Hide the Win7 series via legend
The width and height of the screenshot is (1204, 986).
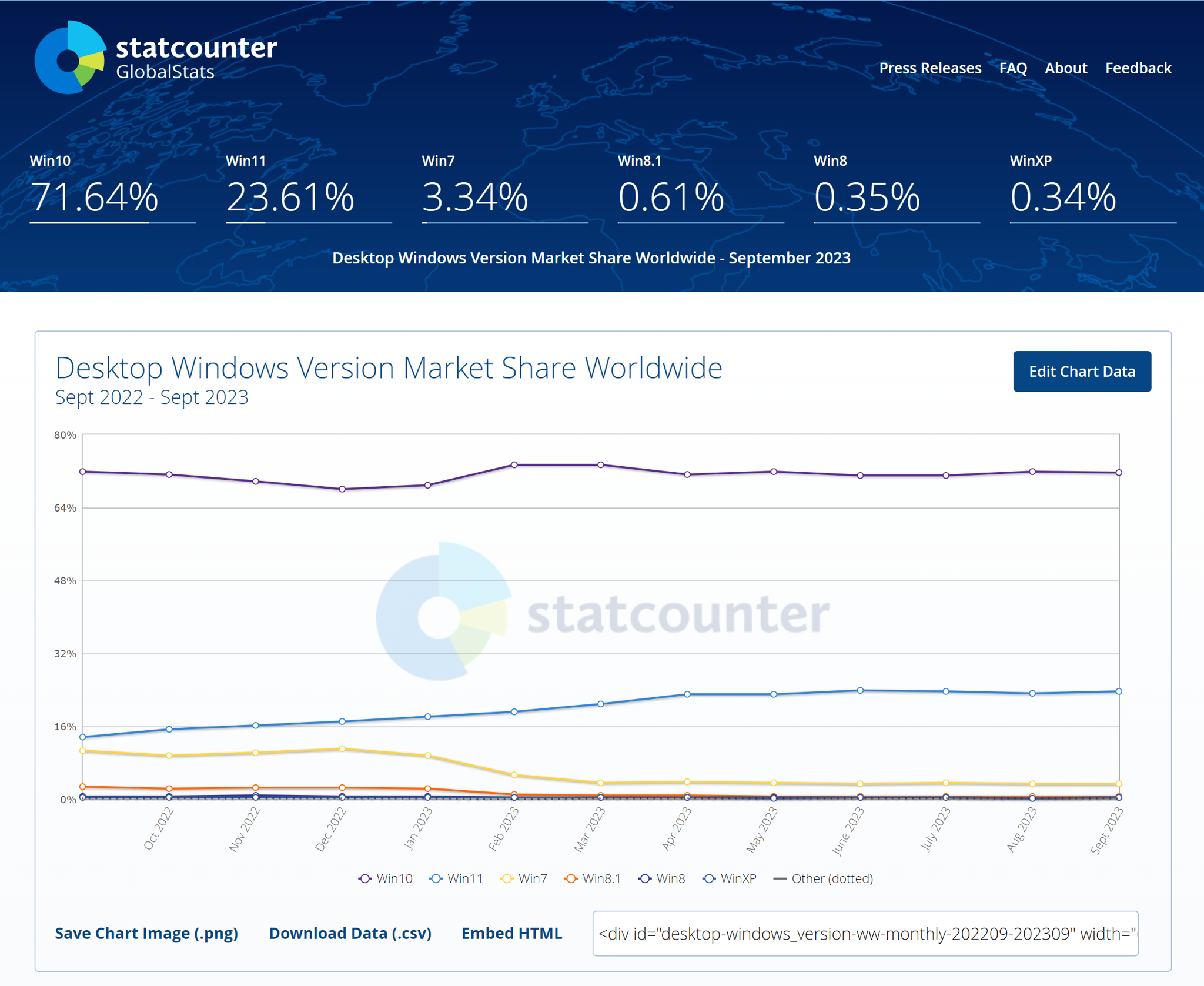tap(524, 878)
